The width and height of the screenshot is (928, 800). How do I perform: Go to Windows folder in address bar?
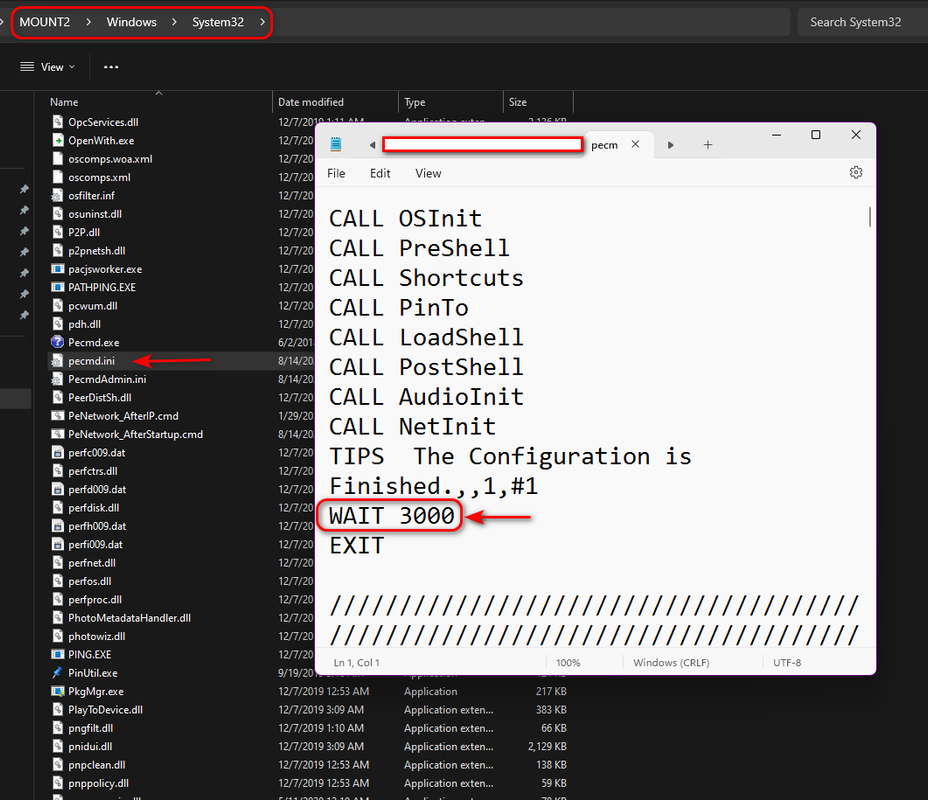click(131, 22)
